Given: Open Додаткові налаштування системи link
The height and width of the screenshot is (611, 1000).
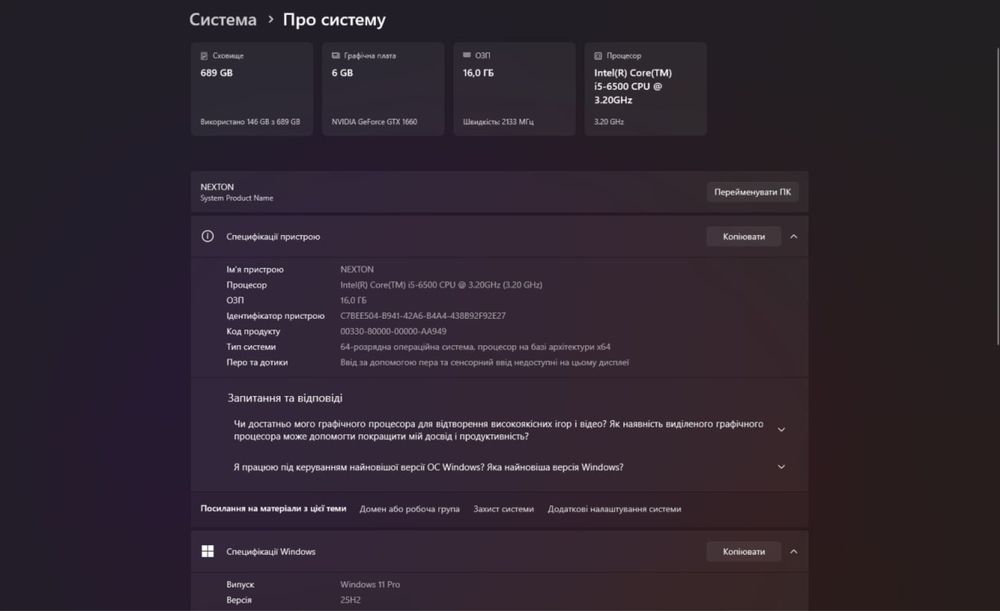Looking at the screenshot, I should tap(615, 509).
